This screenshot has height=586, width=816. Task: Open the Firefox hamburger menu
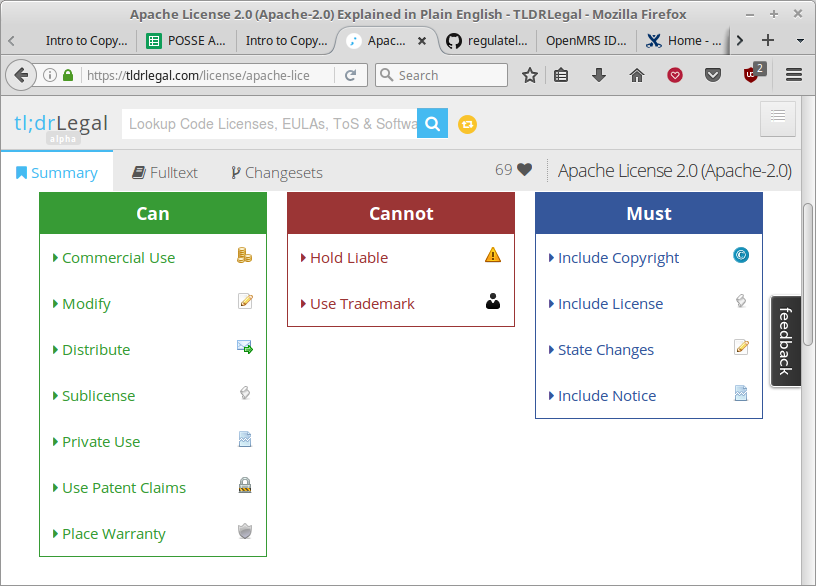(x=794, y=75)
